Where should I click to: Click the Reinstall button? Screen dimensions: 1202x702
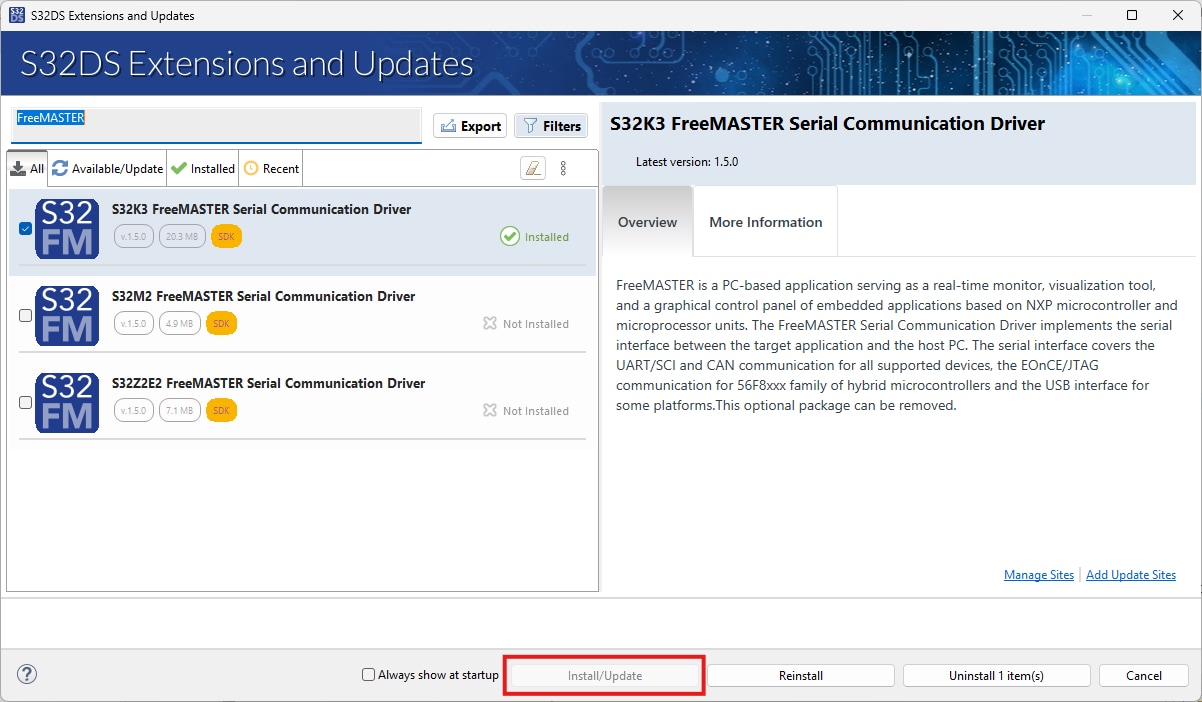[x=801, y=676]
